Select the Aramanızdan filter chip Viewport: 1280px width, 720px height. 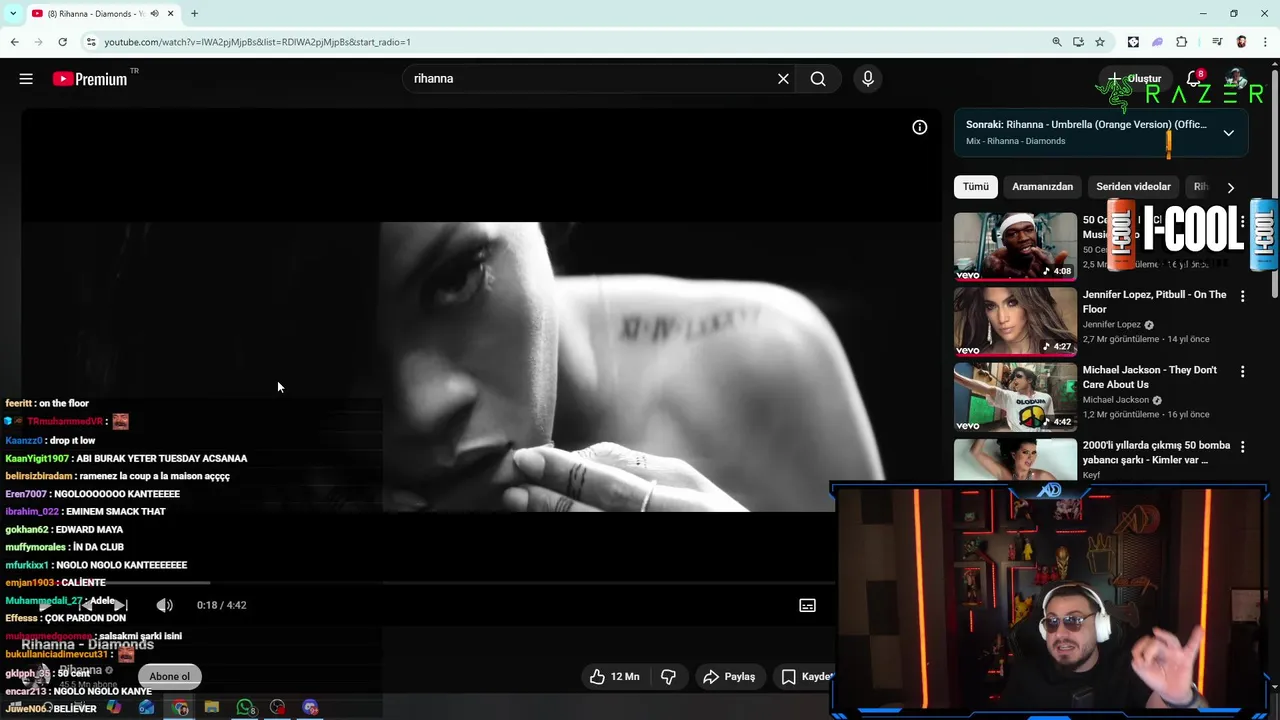pos(1042,187)
